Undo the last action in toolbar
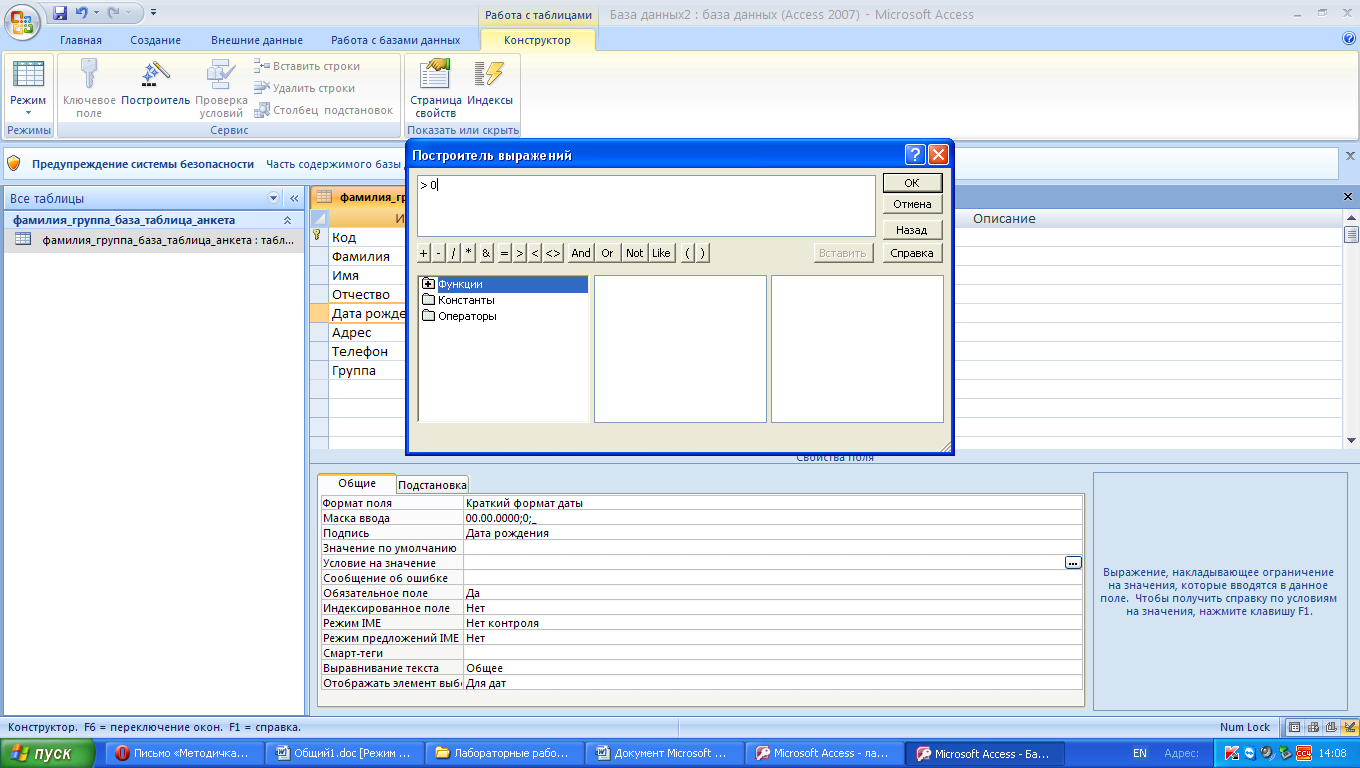 [x=81, y=13]
